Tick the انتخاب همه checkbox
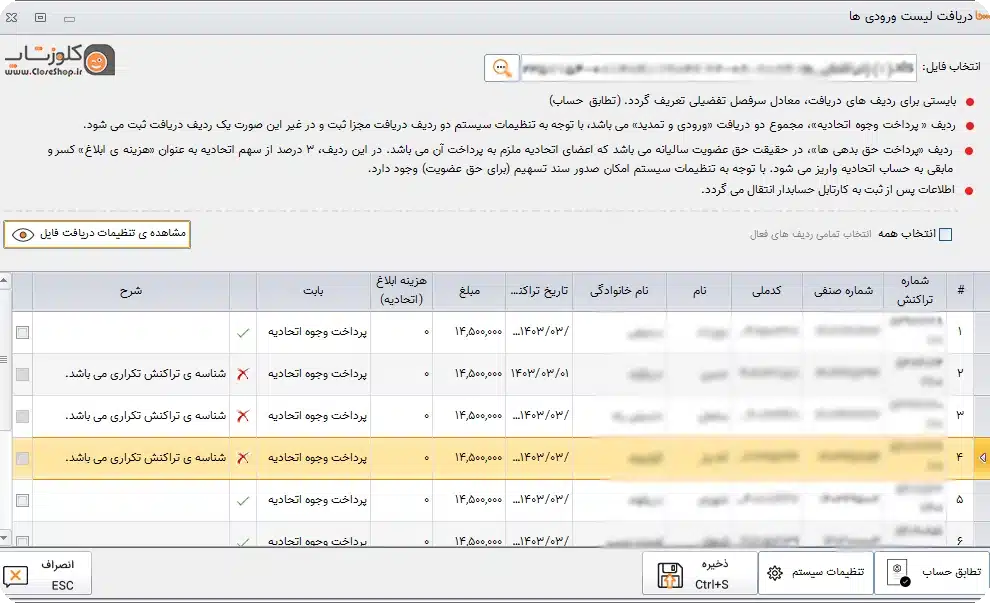This screenshot has height=603, width=990. pyautogui.click(x=945, y=234)
